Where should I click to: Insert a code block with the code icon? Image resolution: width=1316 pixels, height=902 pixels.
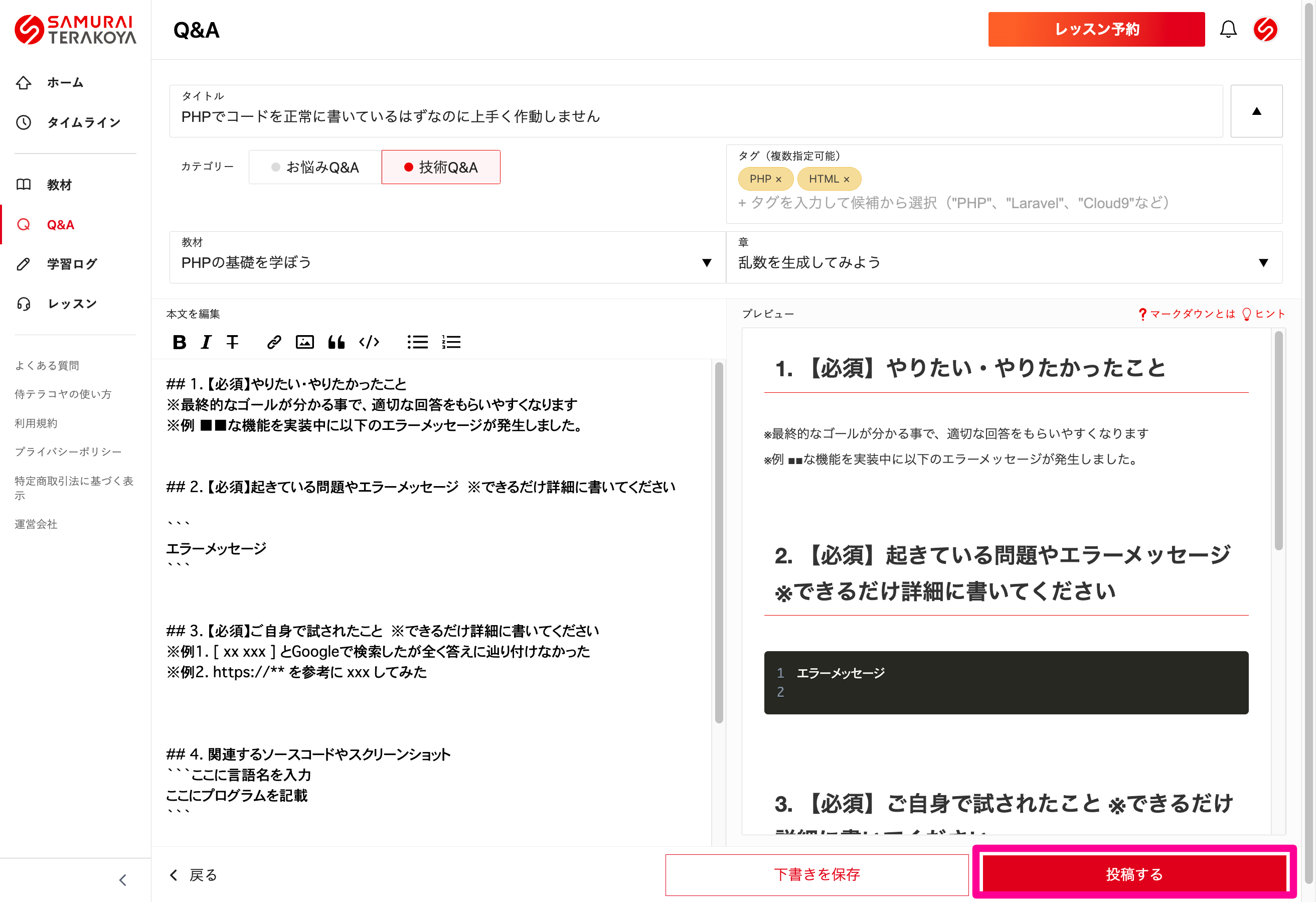point(369,342)
